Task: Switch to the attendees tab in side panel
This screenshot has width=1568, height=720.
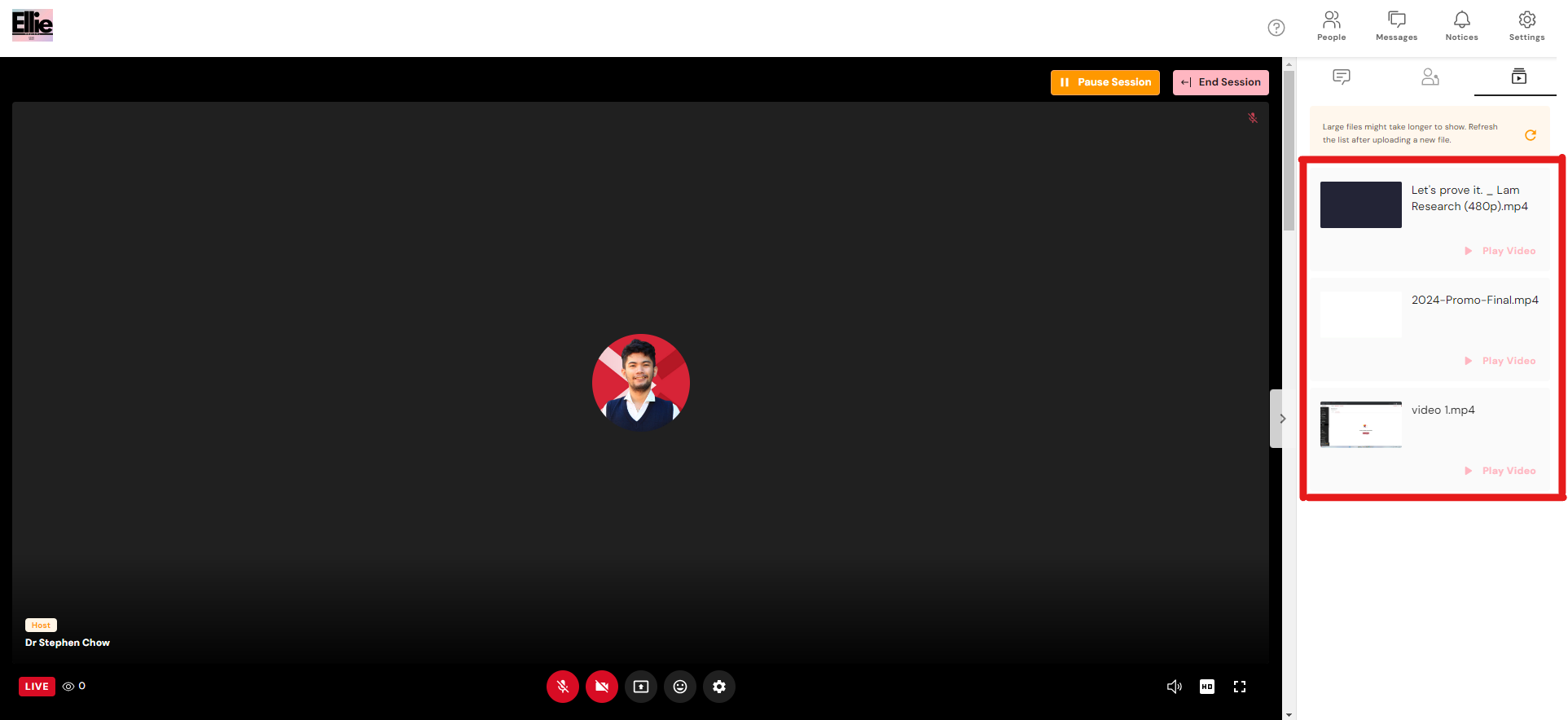Action: pyautogui.click(x=1430, y=77)
